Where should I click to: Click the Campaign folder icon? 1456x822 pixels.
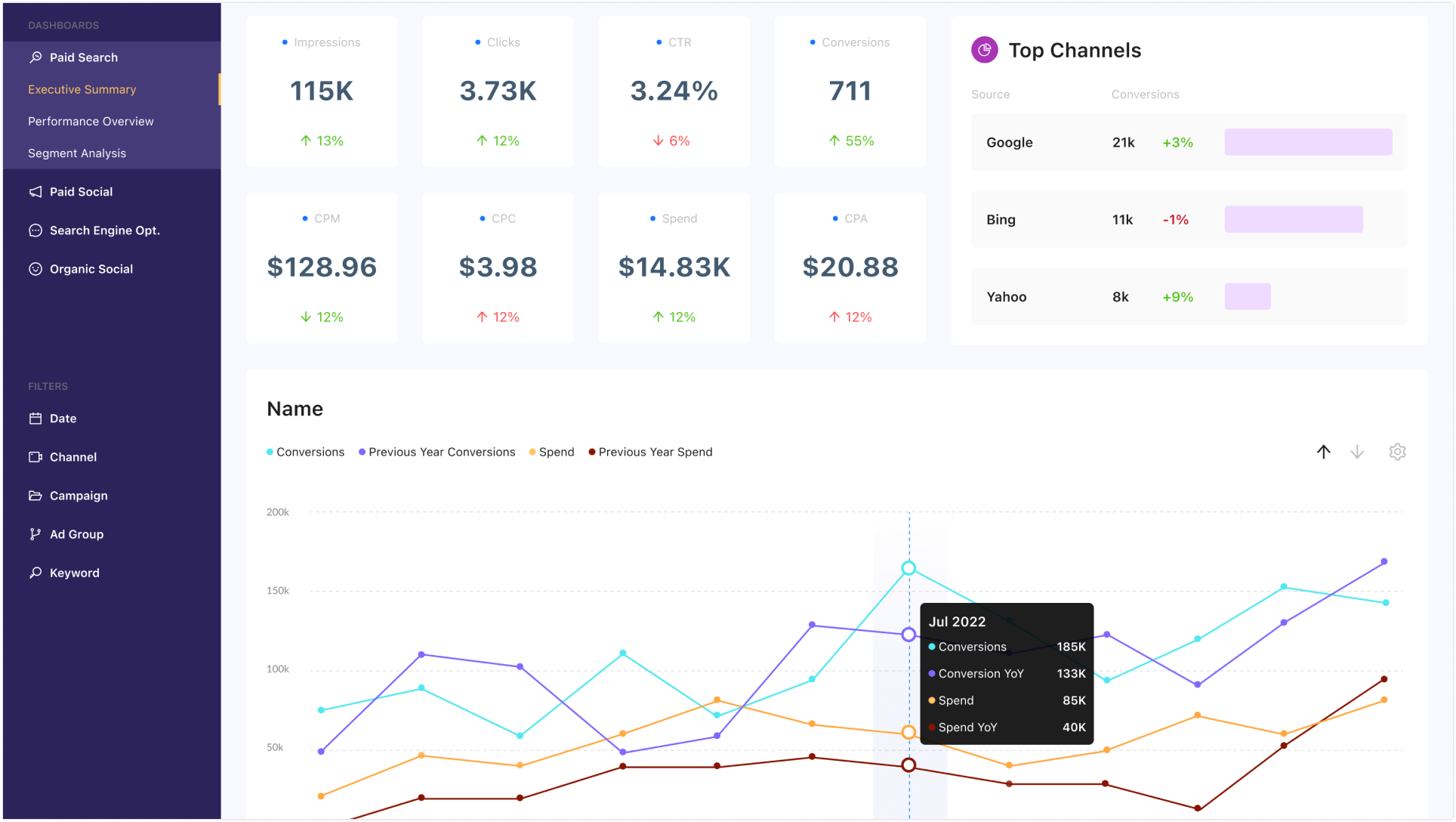point(35,495)
